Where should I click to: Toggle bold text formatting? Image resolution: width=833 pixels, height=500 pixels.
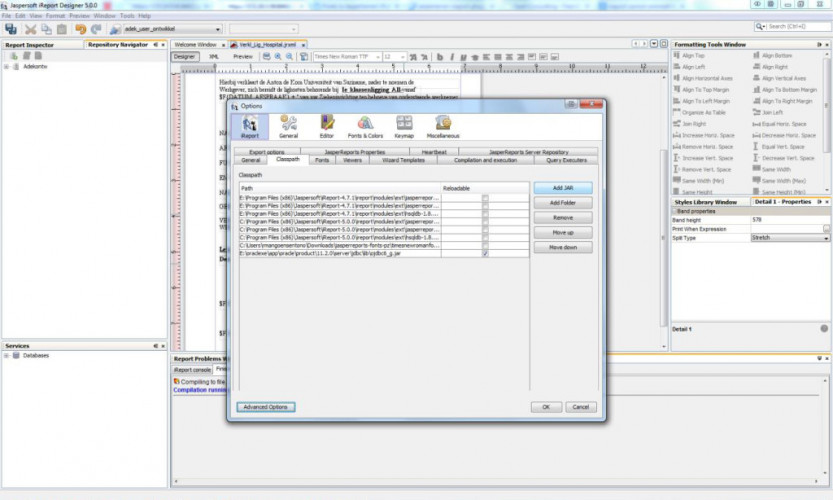point(440,57)
